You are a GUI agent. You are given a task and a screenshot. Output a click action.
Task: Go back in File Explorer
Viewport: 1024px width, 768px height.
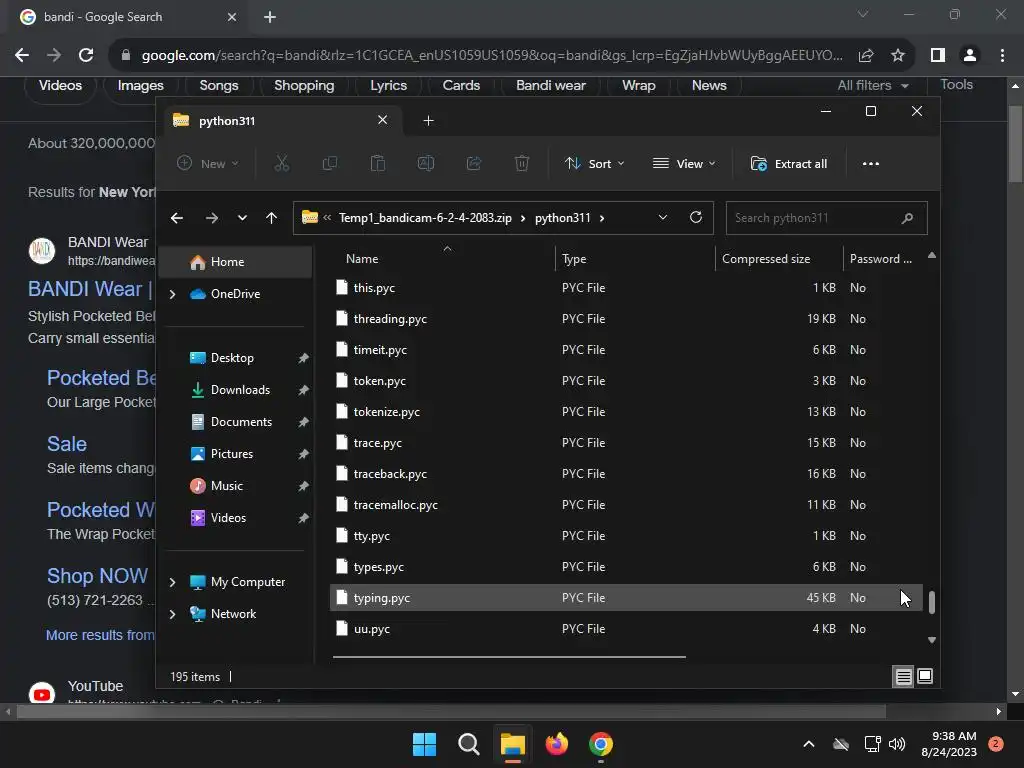(177, 218)
